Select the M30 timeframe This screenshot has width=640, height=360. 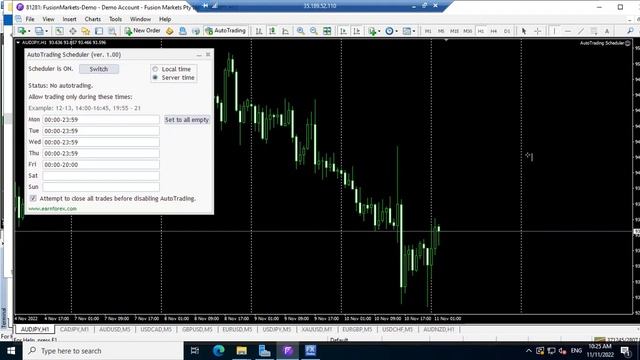(467, 31)
